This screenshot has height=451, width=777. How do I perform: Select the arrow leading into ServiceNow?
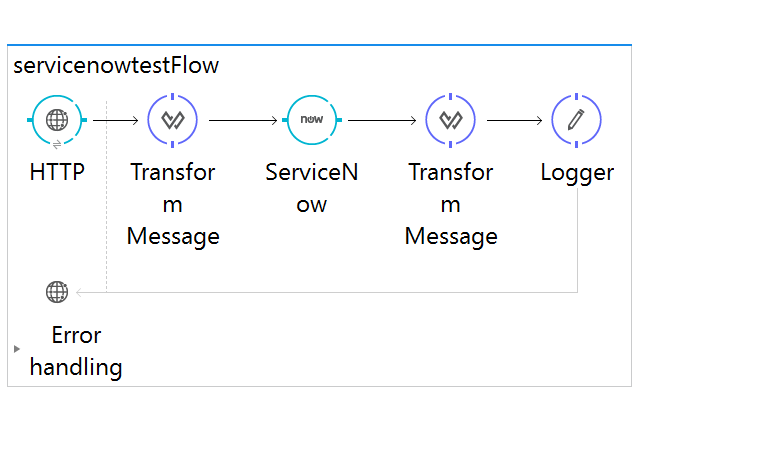(x=243, y=120)
